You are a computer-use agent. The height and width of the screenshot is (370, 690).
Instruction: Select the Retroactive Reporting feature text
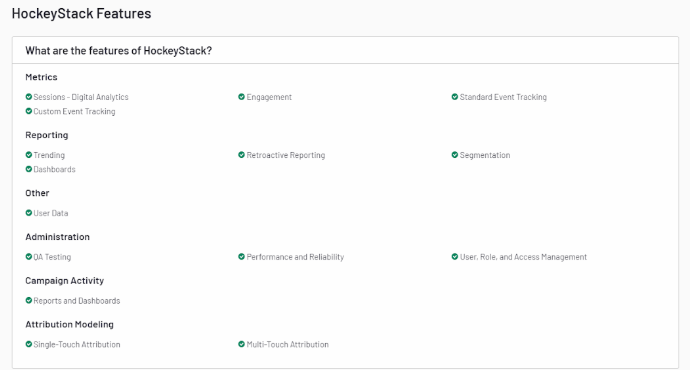tap(286, 155)
